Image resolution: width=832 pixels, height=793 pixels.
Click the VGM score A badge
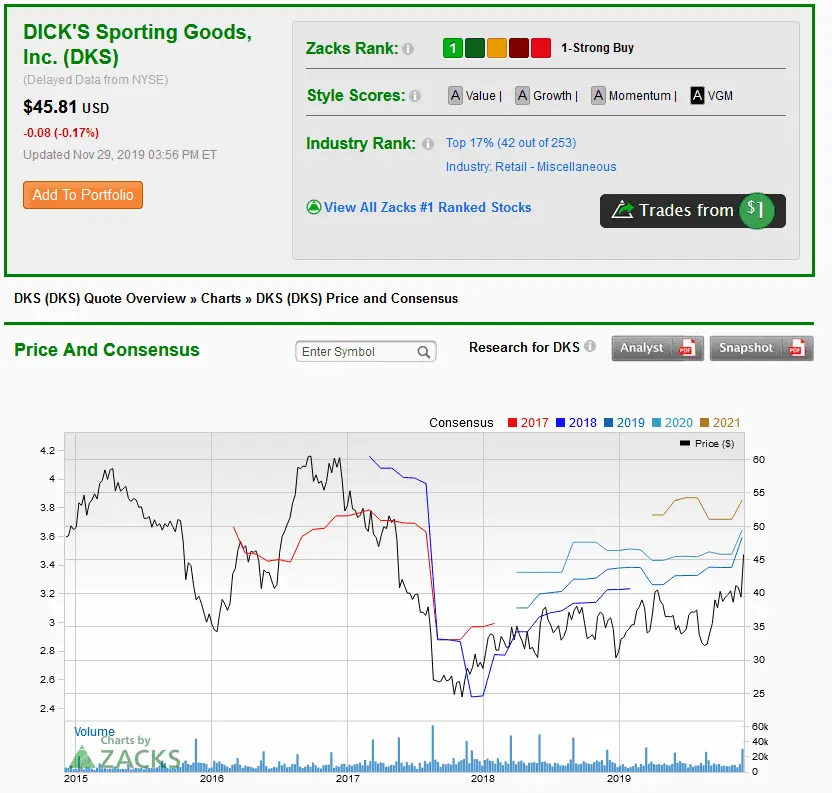coord(697,96)
